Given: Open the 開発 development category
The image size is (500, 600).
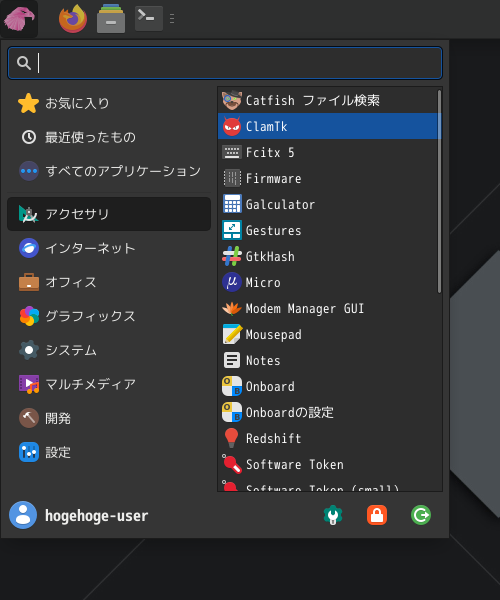Looking at the screenshot, I should coord(109,418).
